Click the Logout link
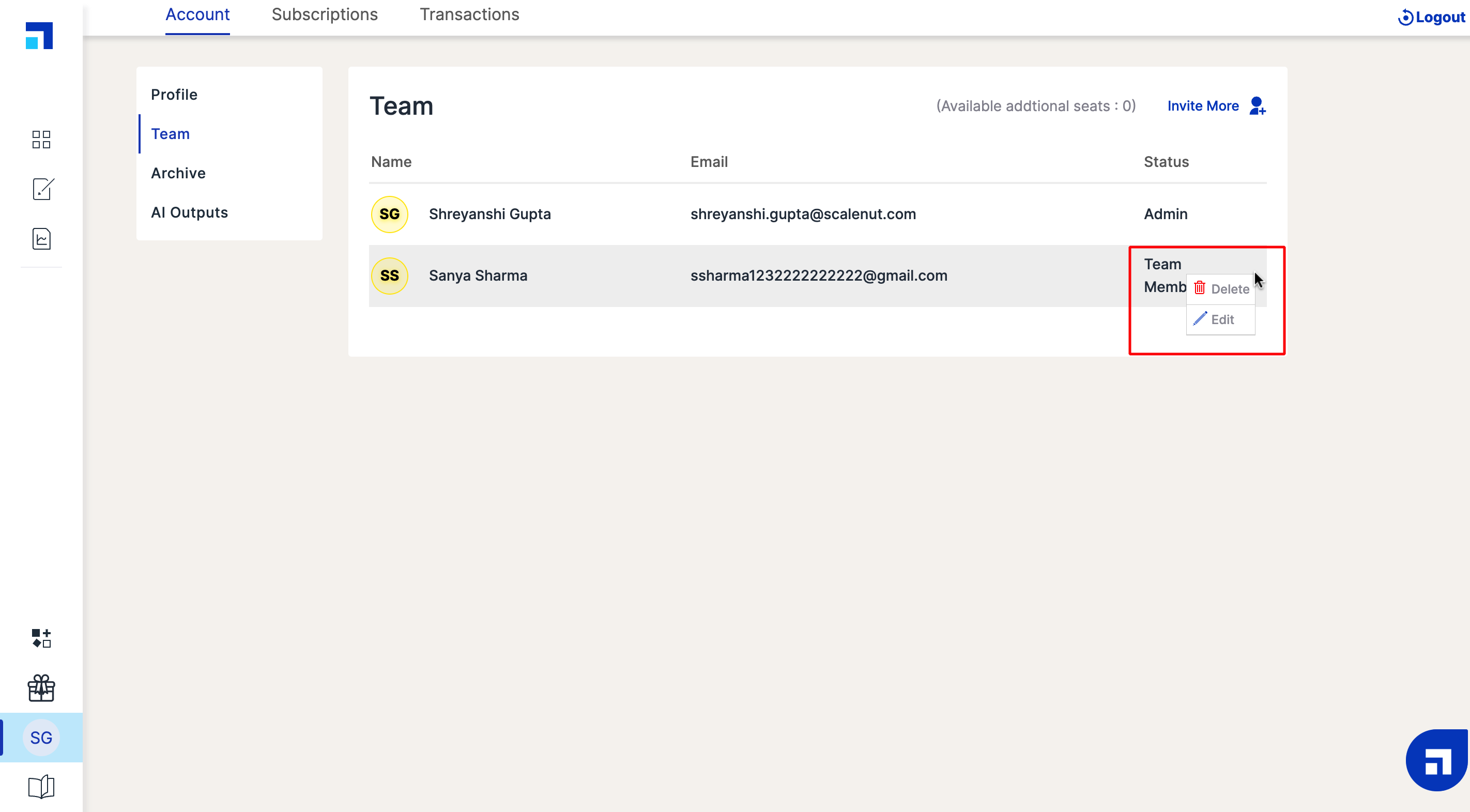Screen dimensions: 1470x812 [1441, 18]
